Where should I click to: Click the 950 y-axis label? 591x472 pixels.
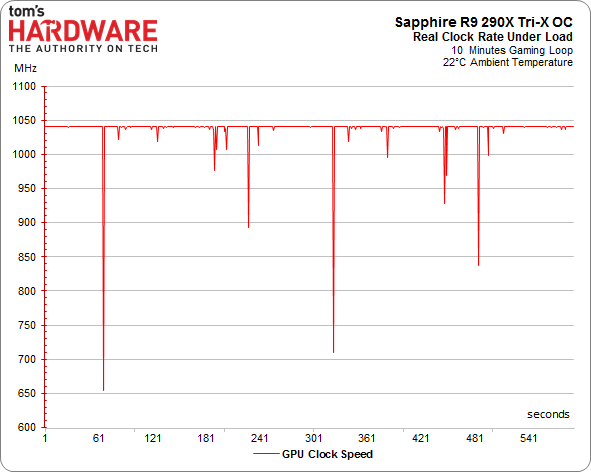(x=27, y=188)
